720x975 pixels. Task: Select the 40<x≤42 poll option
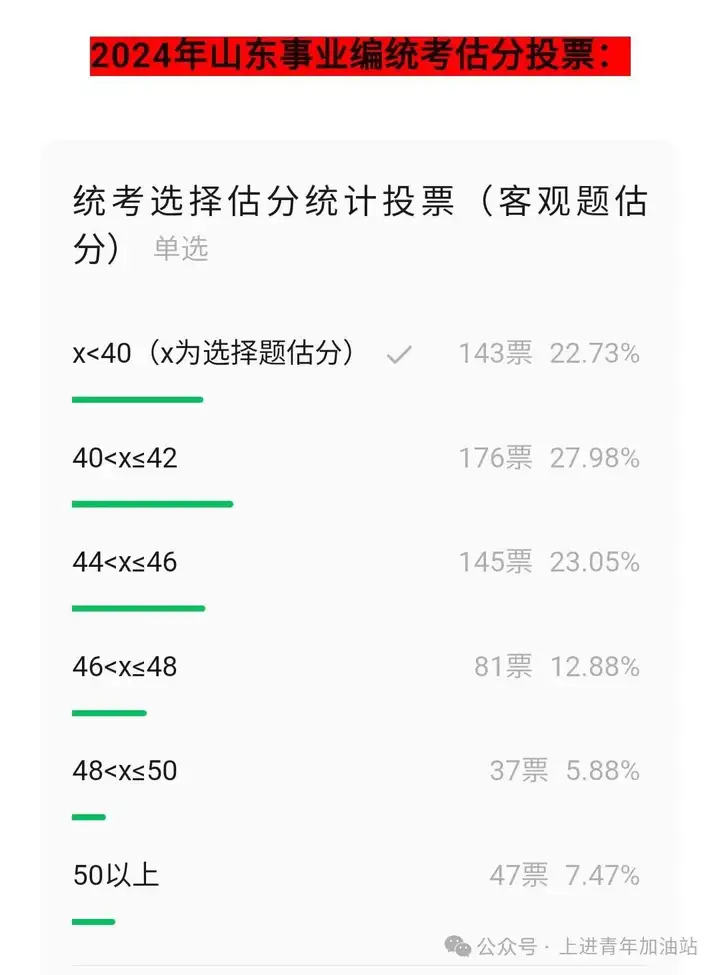357,476
